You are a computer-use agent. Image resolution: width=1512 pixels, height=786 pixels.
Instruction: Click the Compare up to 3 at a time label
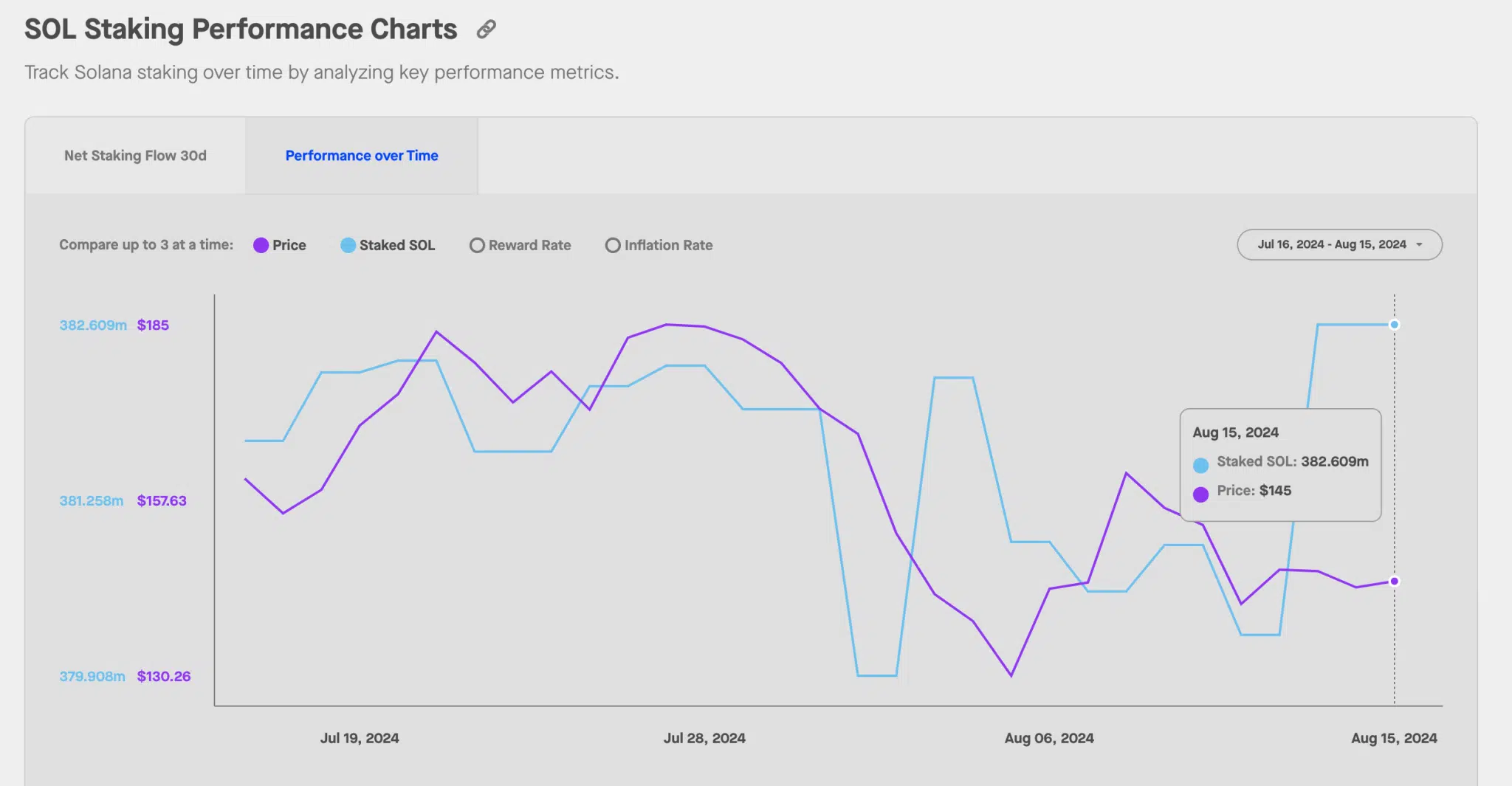tap(146, 245)
